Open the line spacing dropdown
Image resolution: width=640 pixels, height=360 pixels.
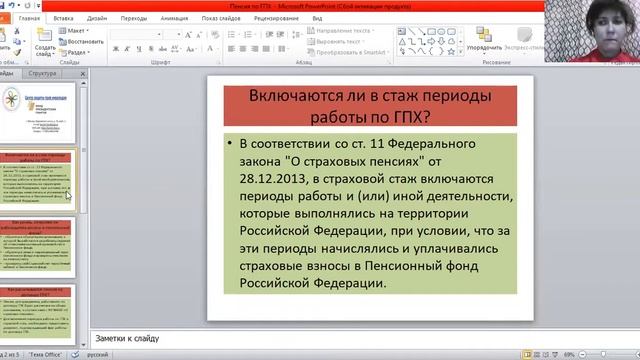click(297, 35)
